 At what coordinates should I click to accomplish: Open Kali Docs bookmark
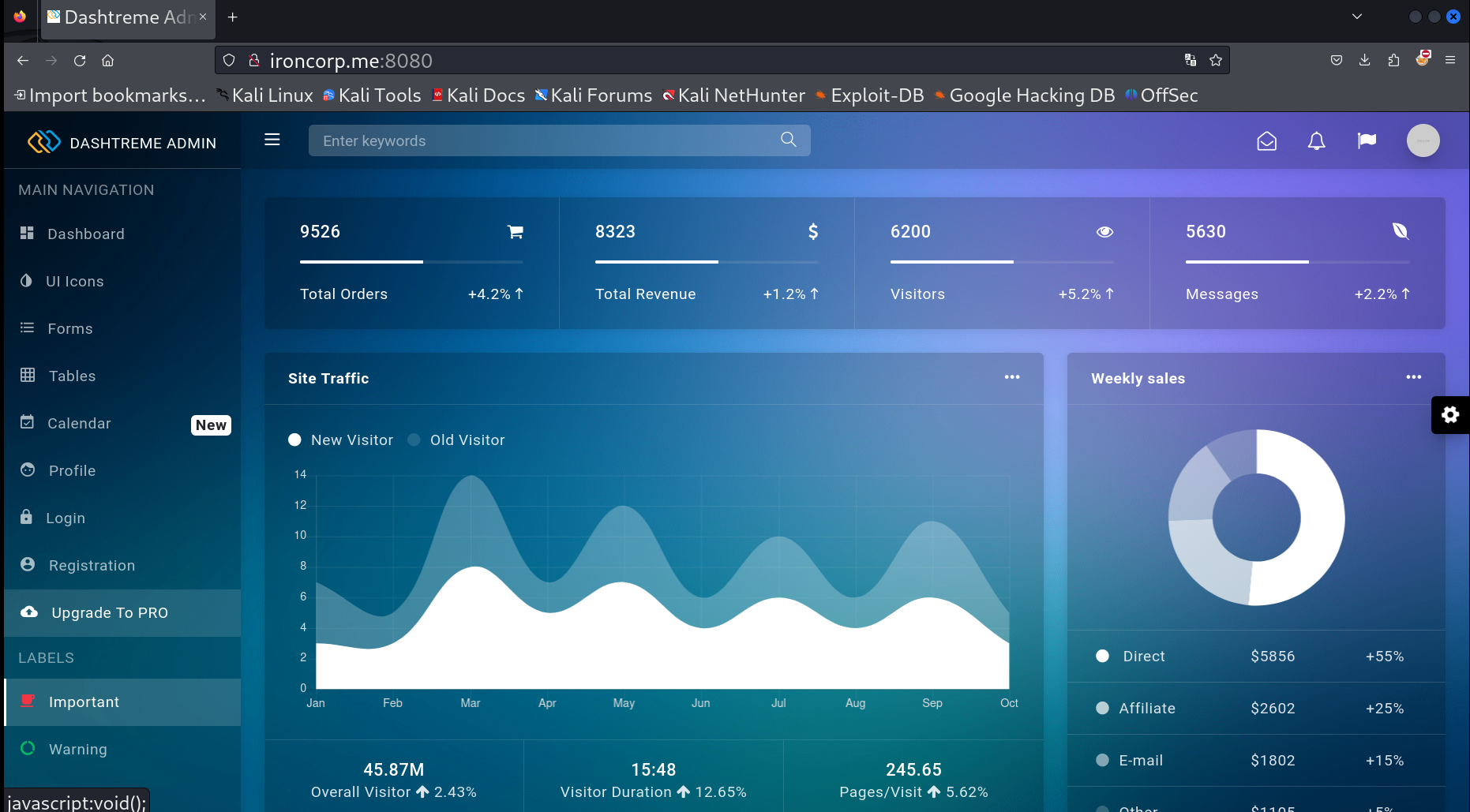click(478, 95)
